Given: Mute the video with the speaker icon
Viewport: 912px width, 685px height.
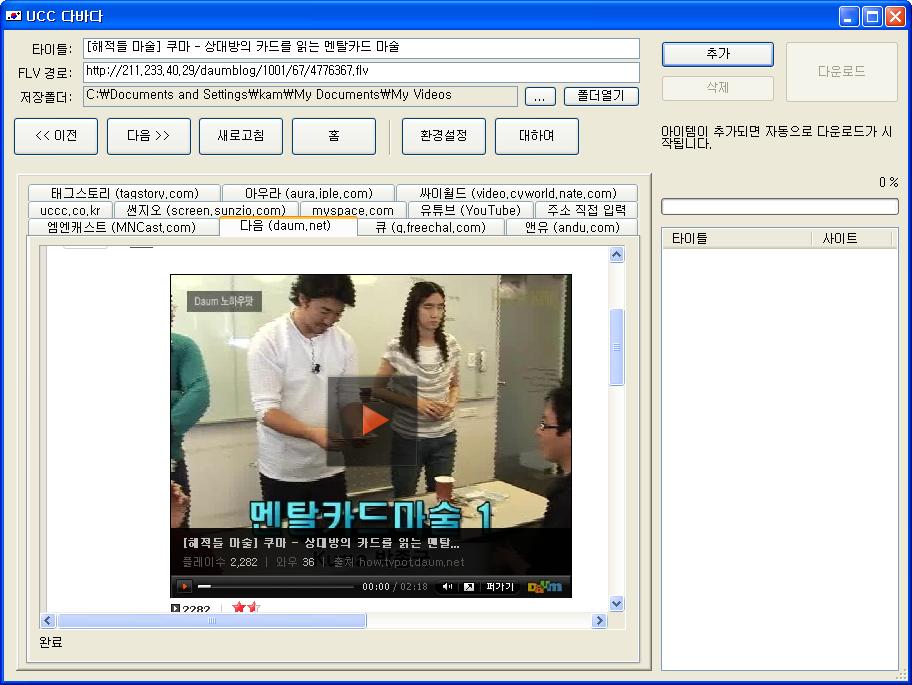Looking at the screenshot, I should 447,587.
